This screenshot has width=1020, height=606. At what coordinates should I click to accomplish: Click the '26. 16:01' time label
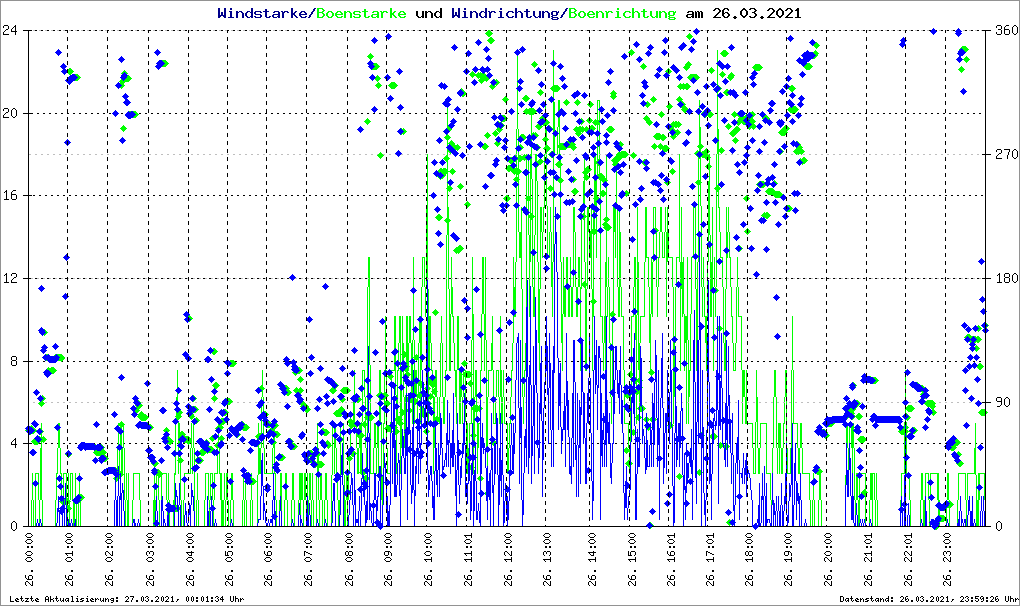pyautogui.click(x=671, y=560)
